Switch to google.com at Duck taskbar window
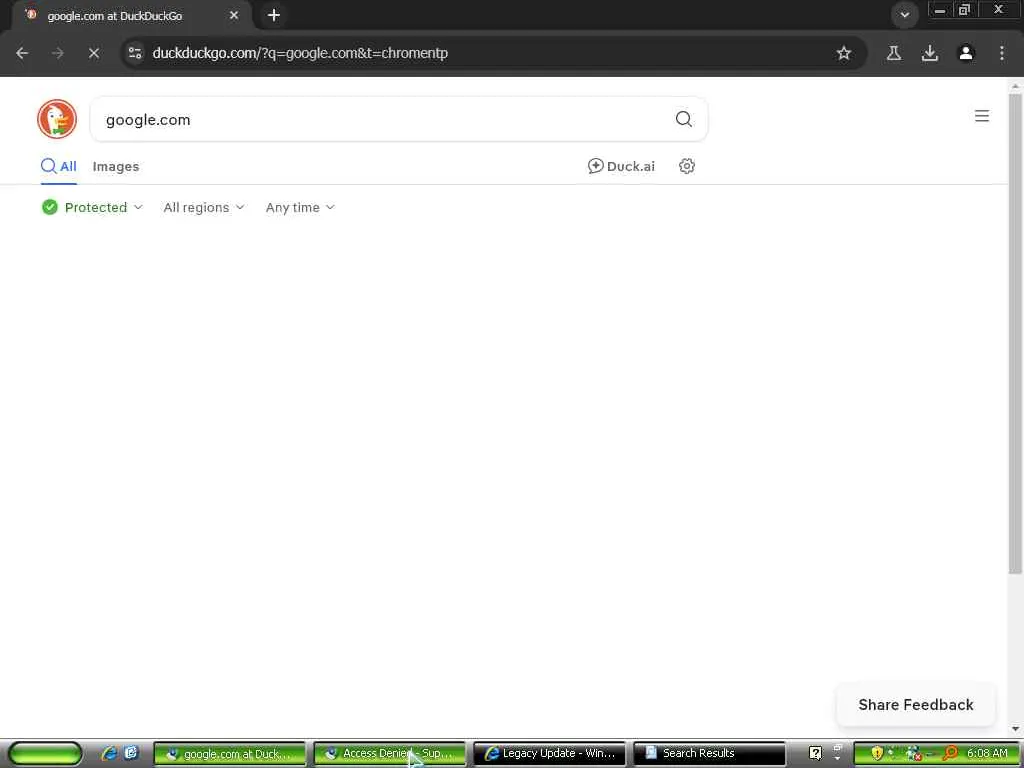 [229, 754]
